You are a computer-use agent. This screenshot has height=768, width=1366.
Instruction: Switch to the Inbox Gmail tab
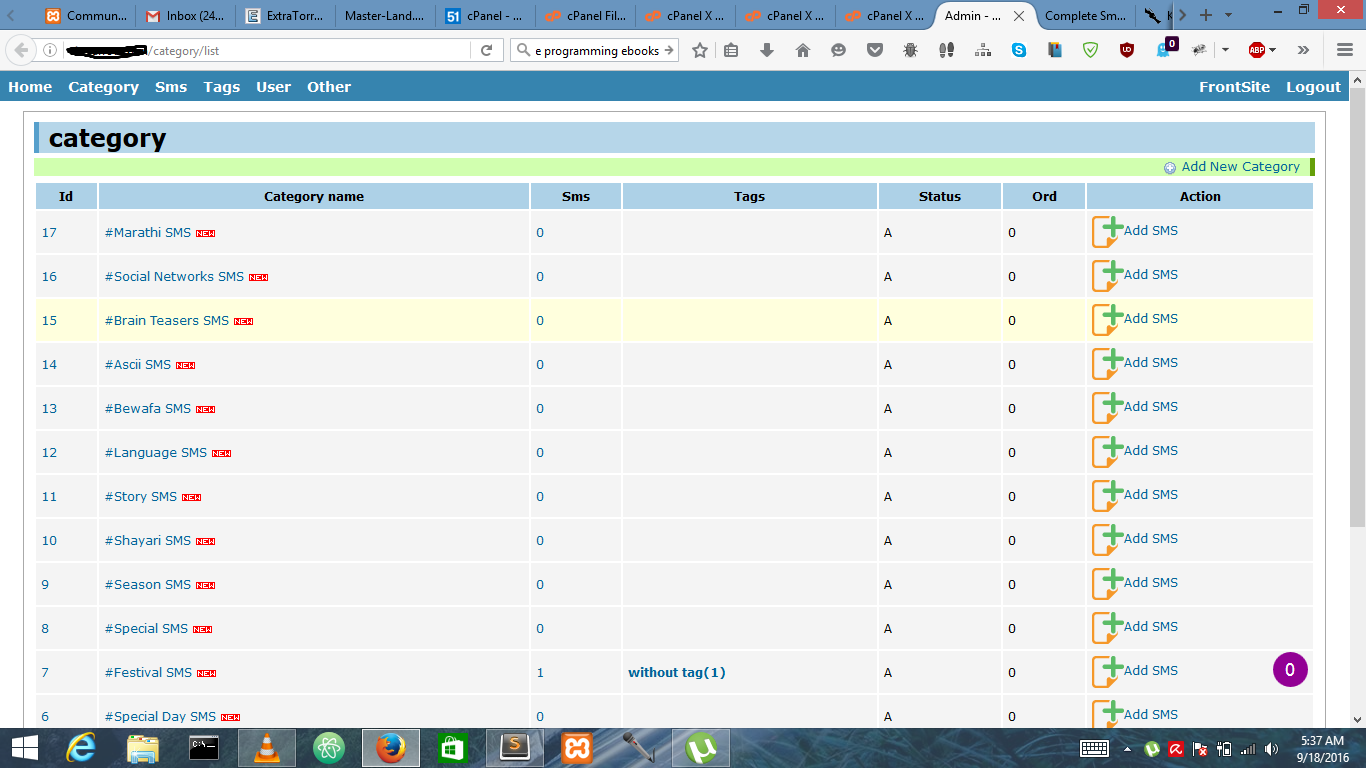click(186, 16)
